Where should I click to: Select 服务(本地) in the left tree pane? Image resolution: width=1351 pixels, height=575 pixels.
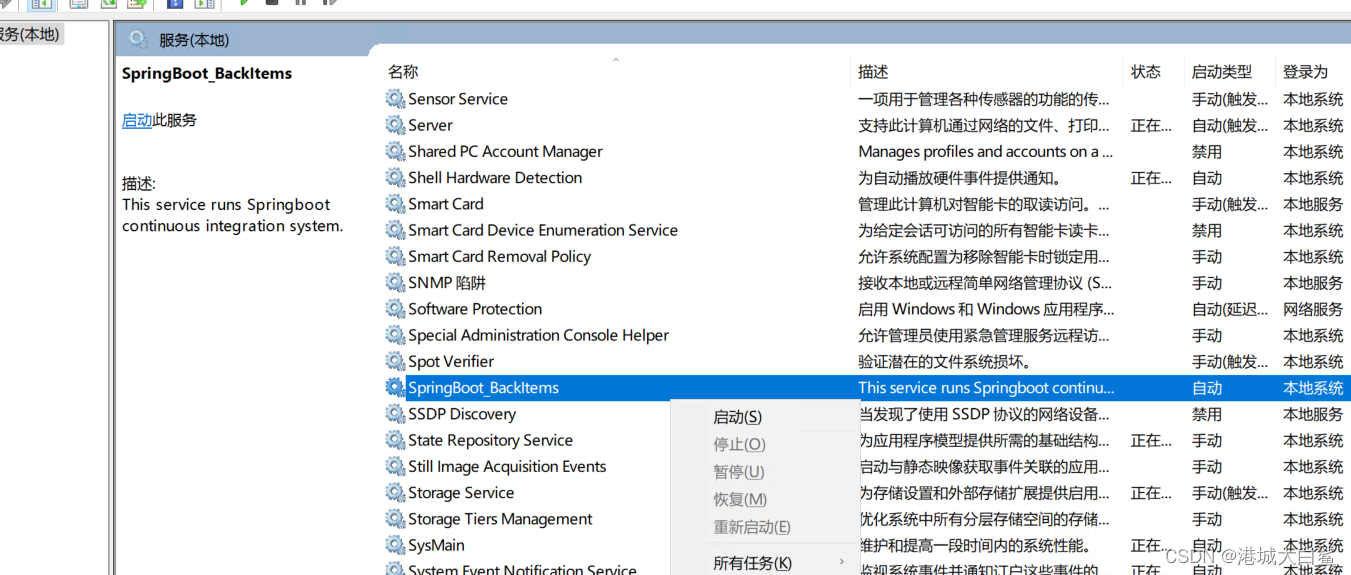(x=30, y=35)
